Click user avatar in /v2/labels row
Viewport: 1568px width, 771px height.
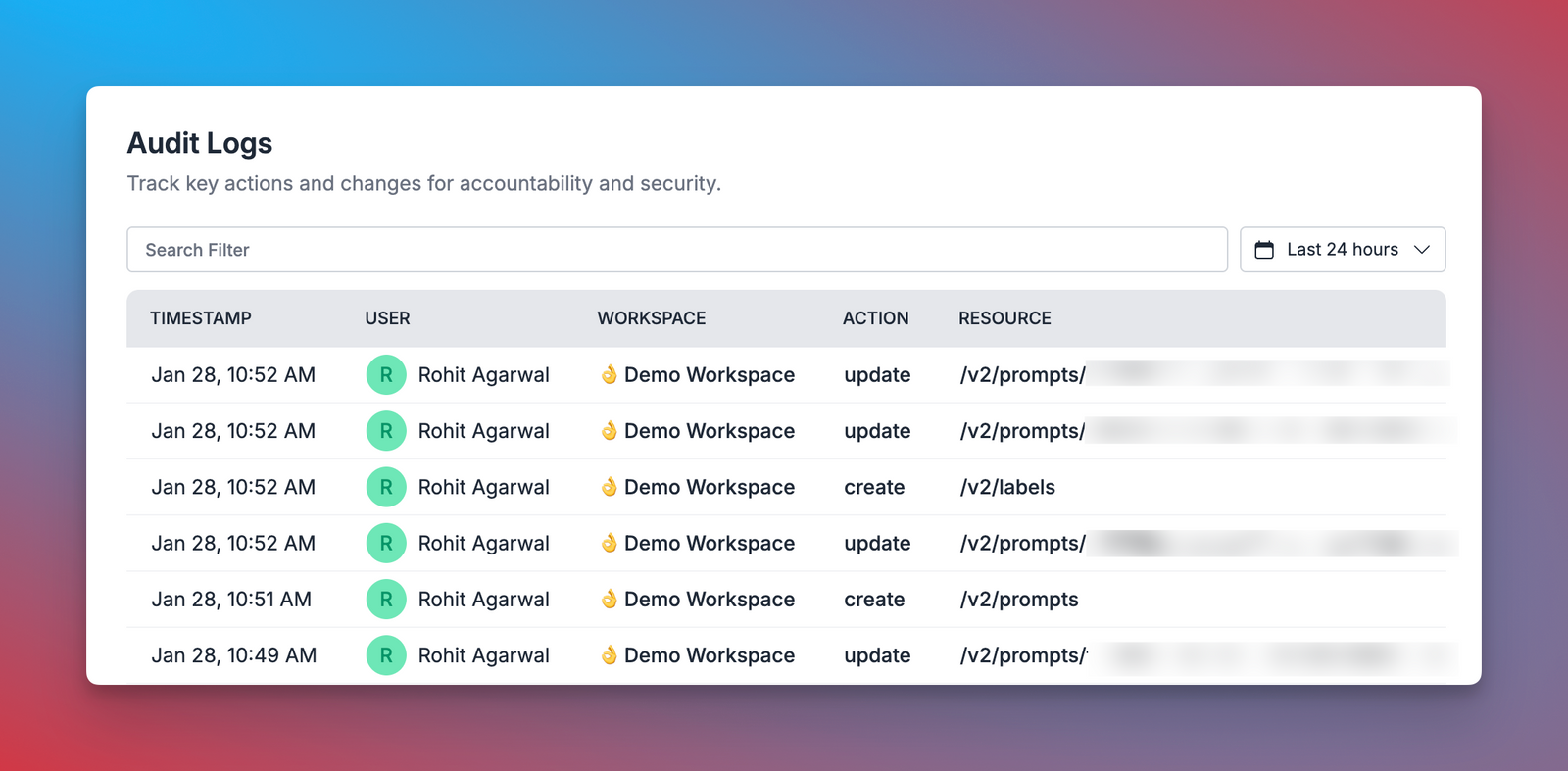point(386,487)
